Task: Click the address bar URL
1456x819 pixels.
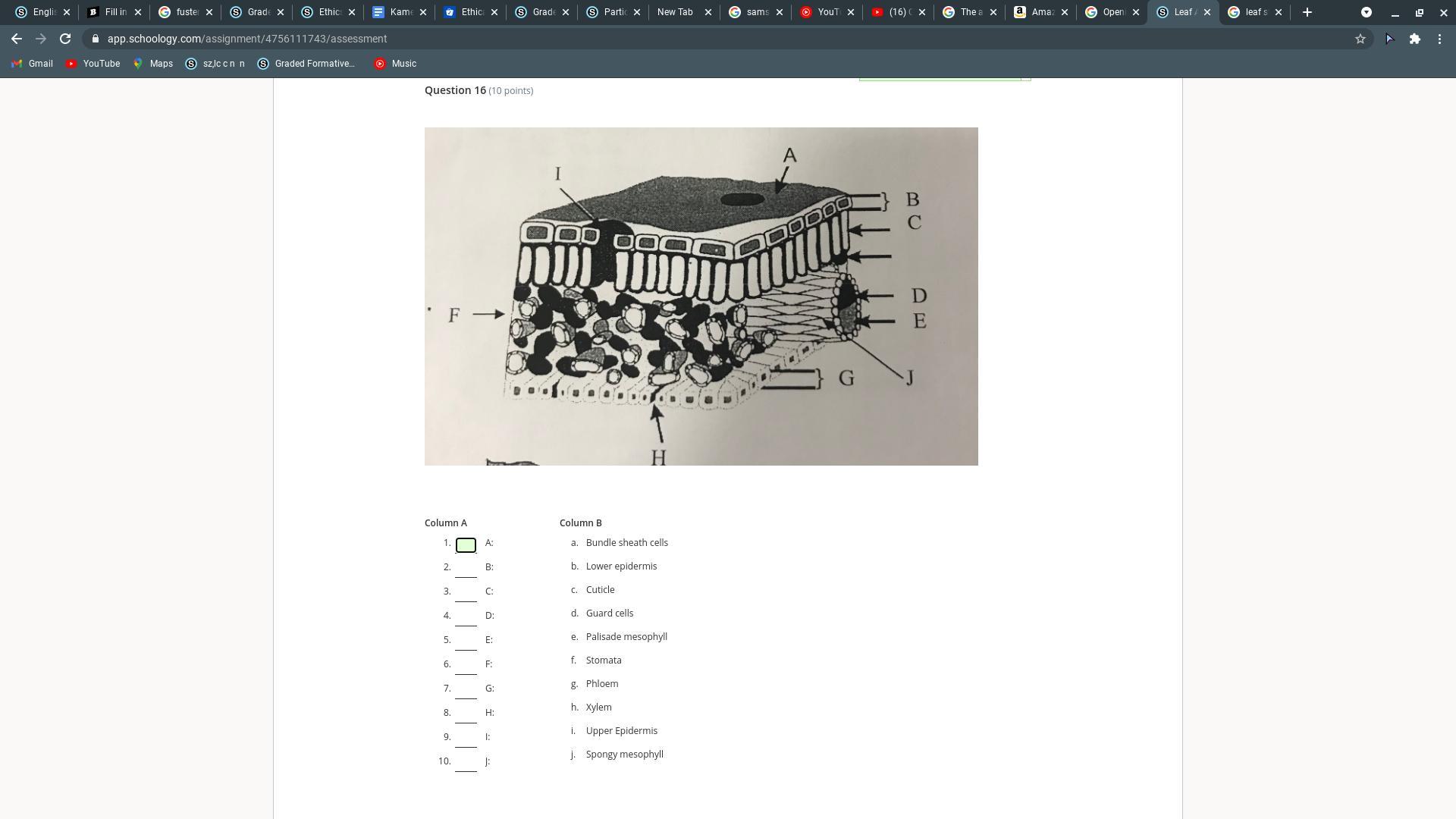Action: pyautogui.click(x=247, y=39)
